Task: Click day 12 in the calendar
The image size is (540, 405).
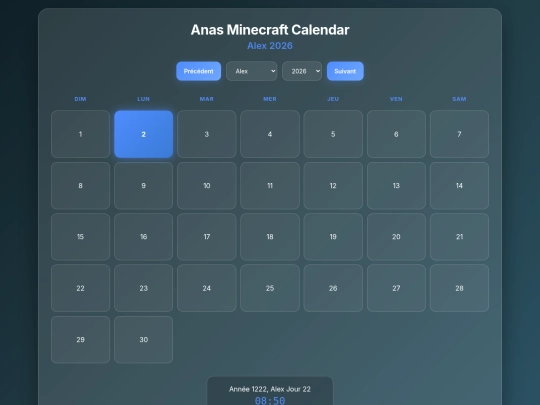Action: click(333, 186)
